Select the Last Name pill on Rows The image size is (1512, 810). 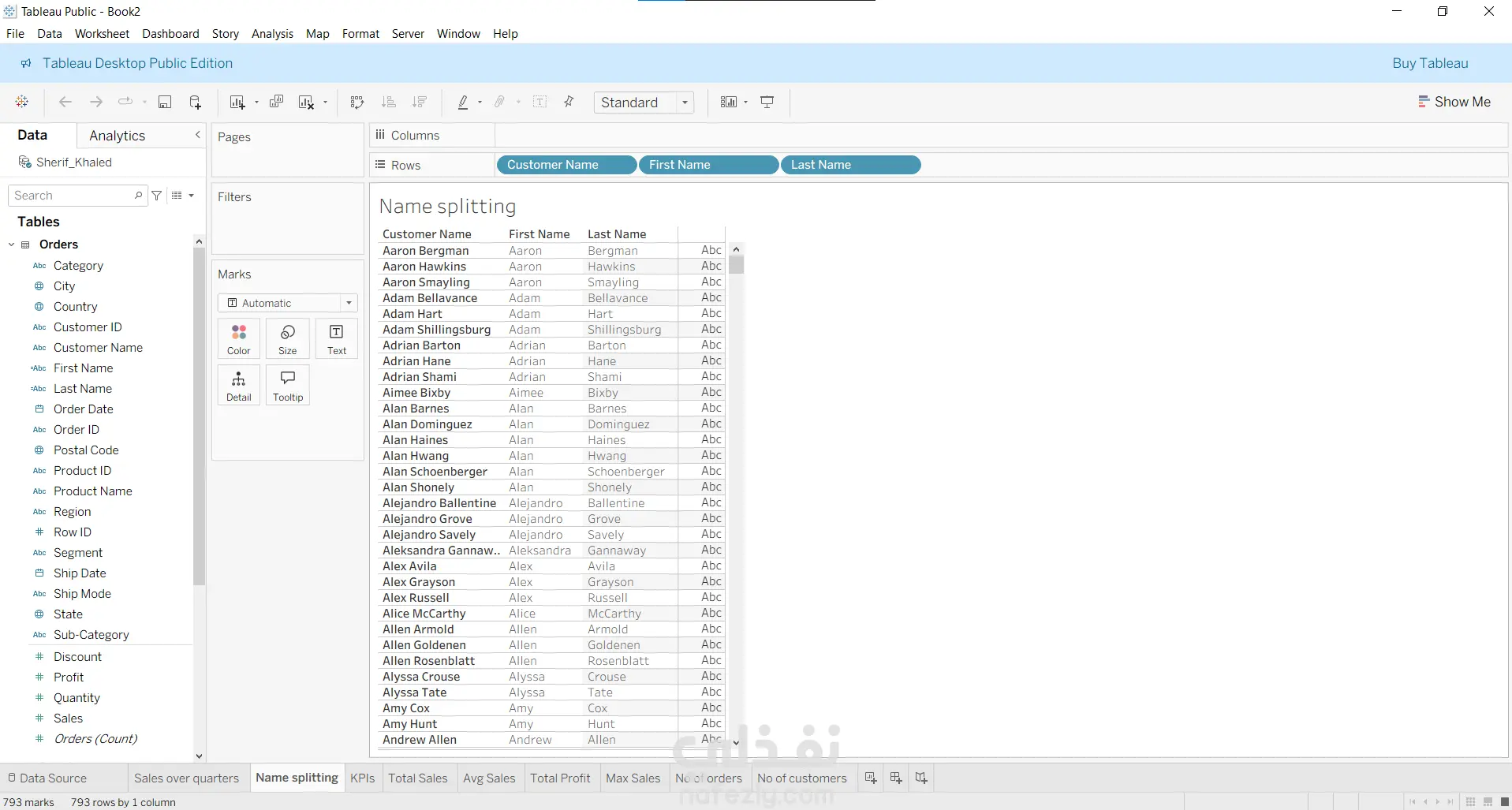point(850,165)
